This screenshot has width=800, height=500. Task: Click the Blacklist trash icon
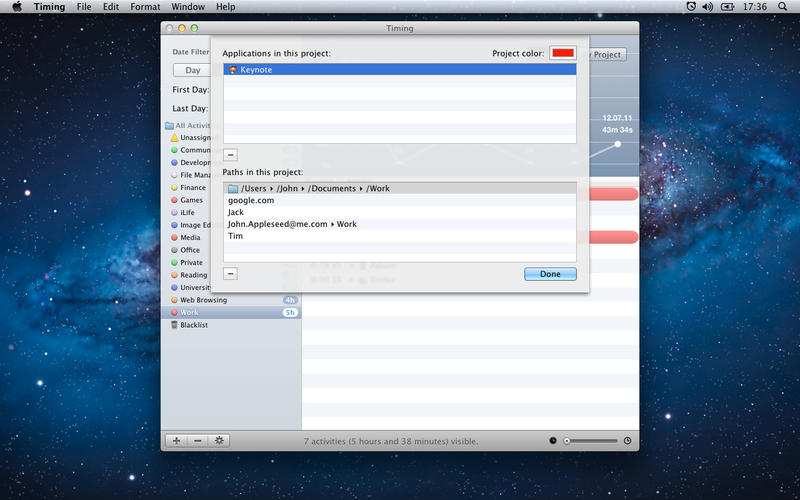click(174, 325)
